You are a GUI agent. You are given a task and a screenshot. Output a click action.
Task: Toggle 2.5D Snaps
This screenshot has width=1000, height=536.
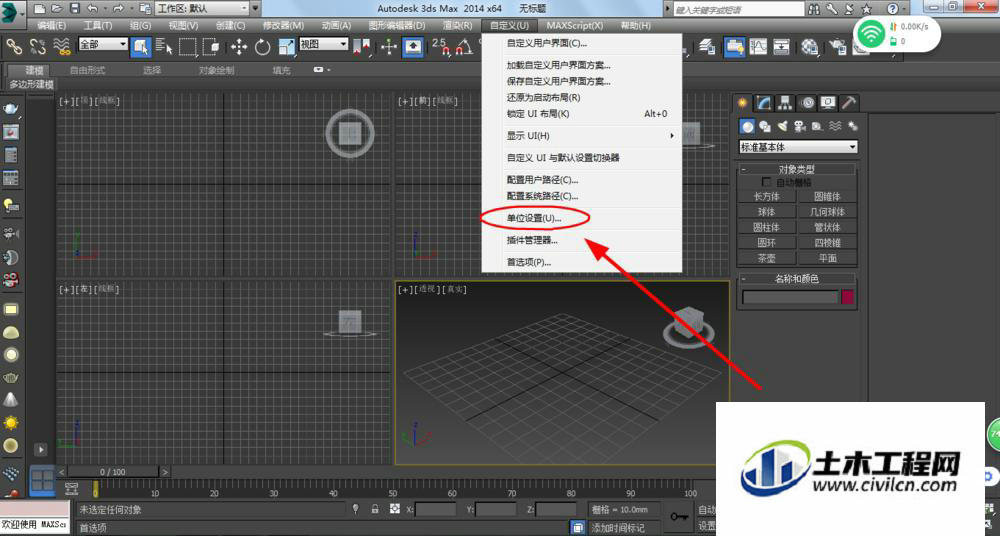pyautogui.click(x=441, y=47)
